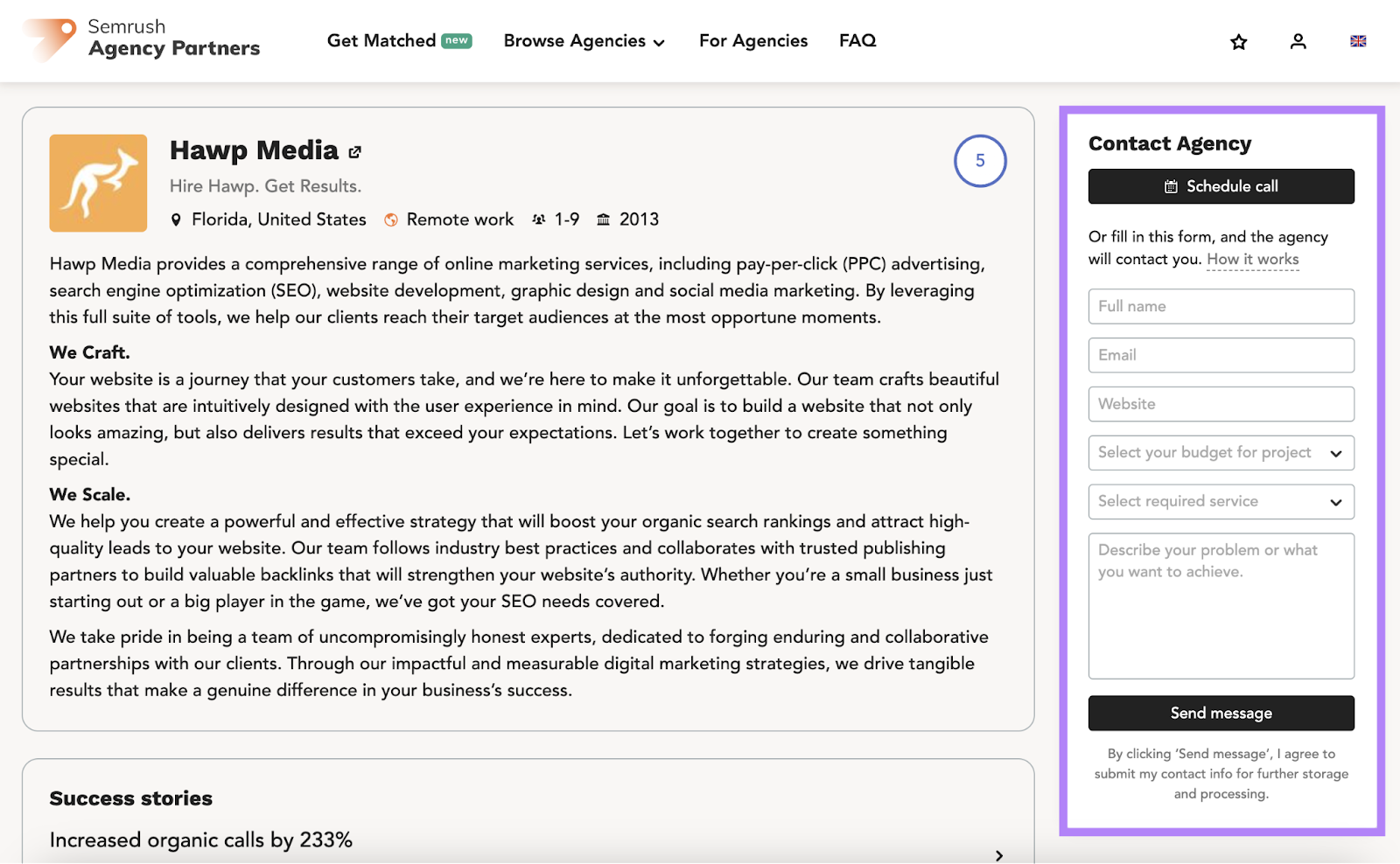Click the Hire Hawp. Get Results. tagline
The image size is (1400, 864).
tap(265, 186)
